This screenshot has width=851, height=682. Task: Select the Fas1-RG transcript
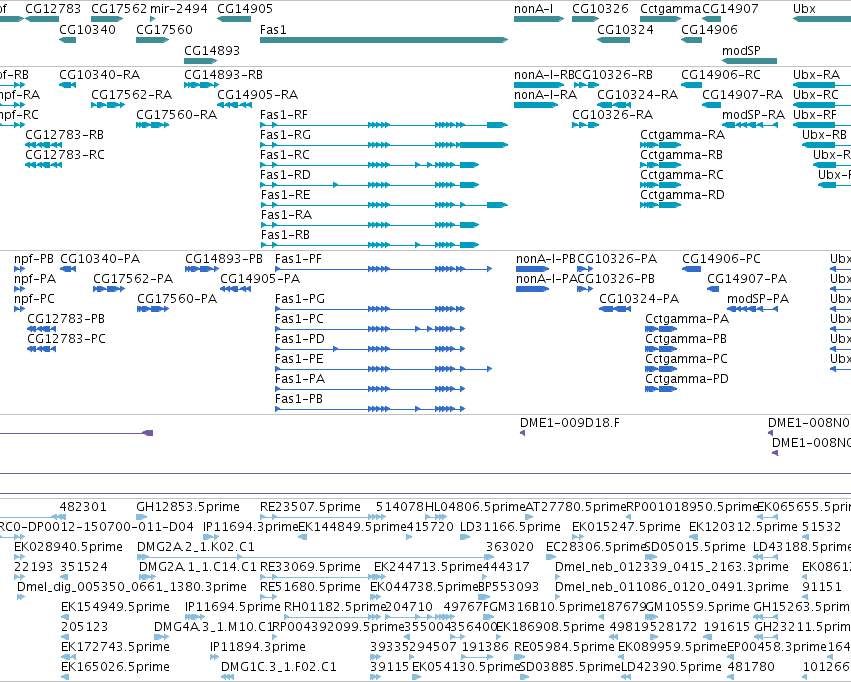384,145
